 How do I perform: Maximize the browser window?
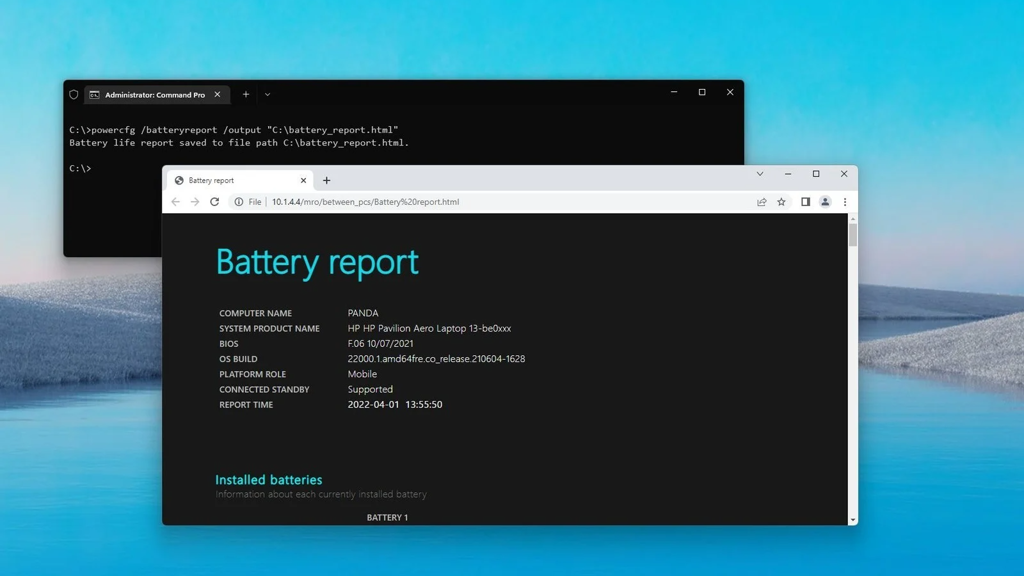[x=816, y=174]
